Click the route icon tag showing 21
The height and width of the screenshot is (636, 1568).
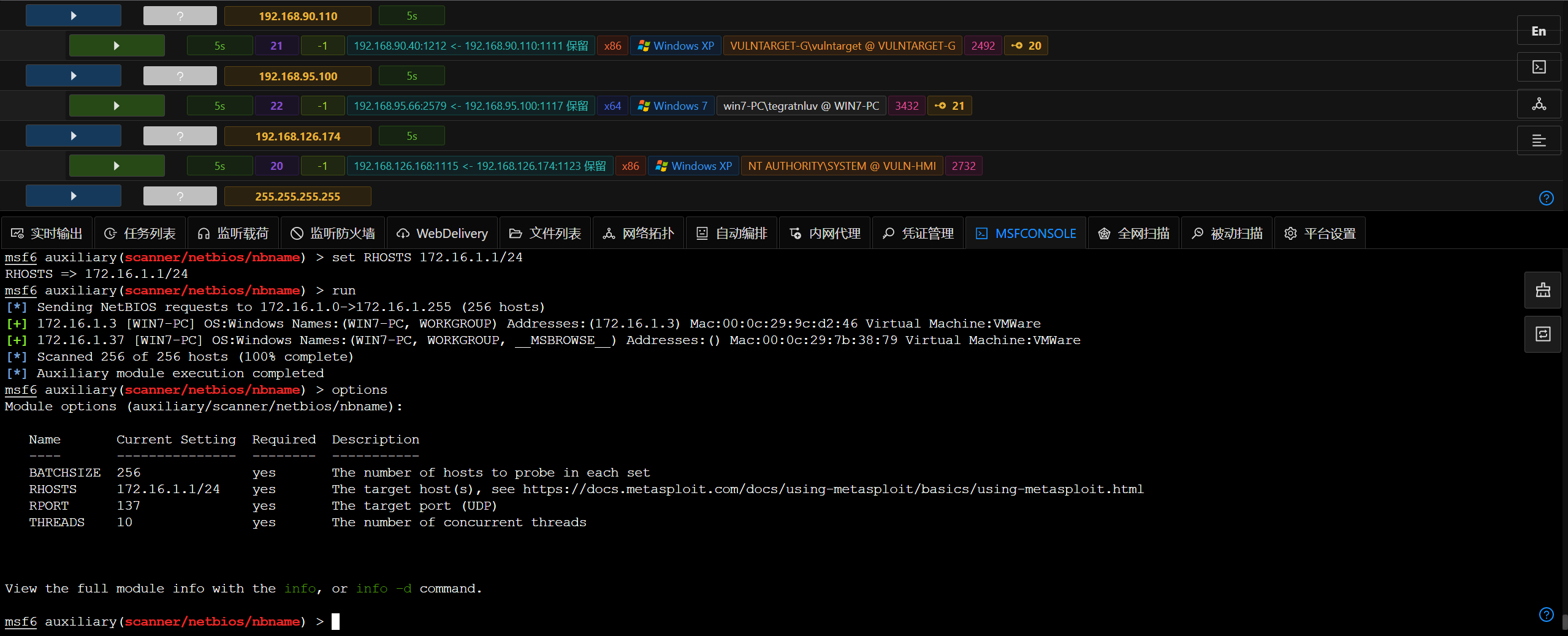950,106
